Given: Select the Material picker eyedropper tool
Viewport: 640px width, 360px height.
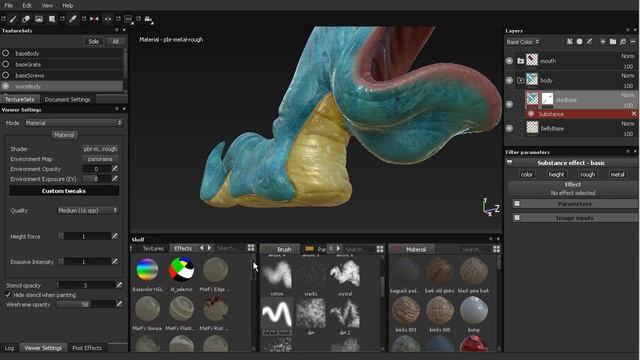Looking at the screenshot, I should [73, 19].
